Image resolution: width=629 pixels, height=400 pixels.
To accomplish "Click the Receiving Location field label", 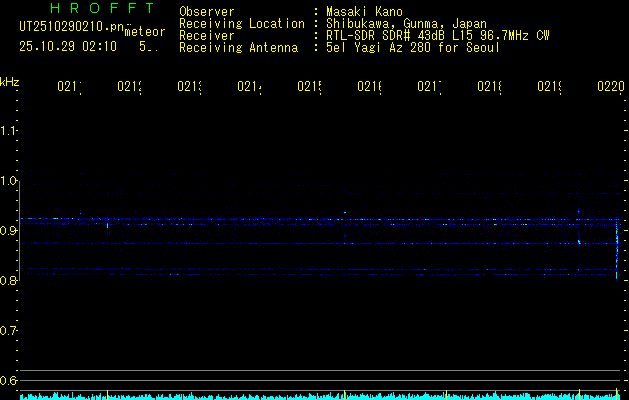I will [x=241, y=23].
